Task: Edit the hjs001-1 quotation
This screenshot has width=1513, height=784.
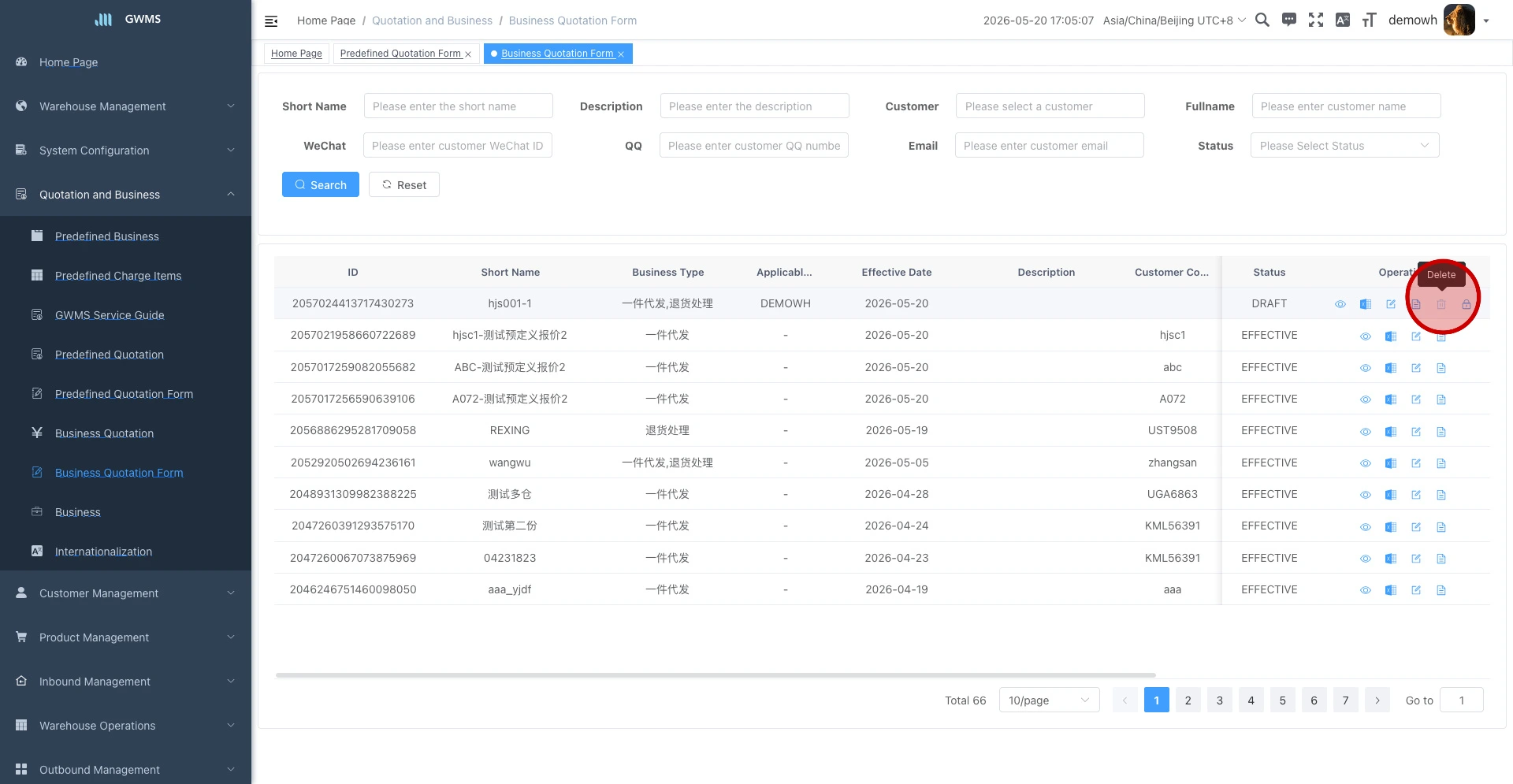Action: coord(1391,304)
